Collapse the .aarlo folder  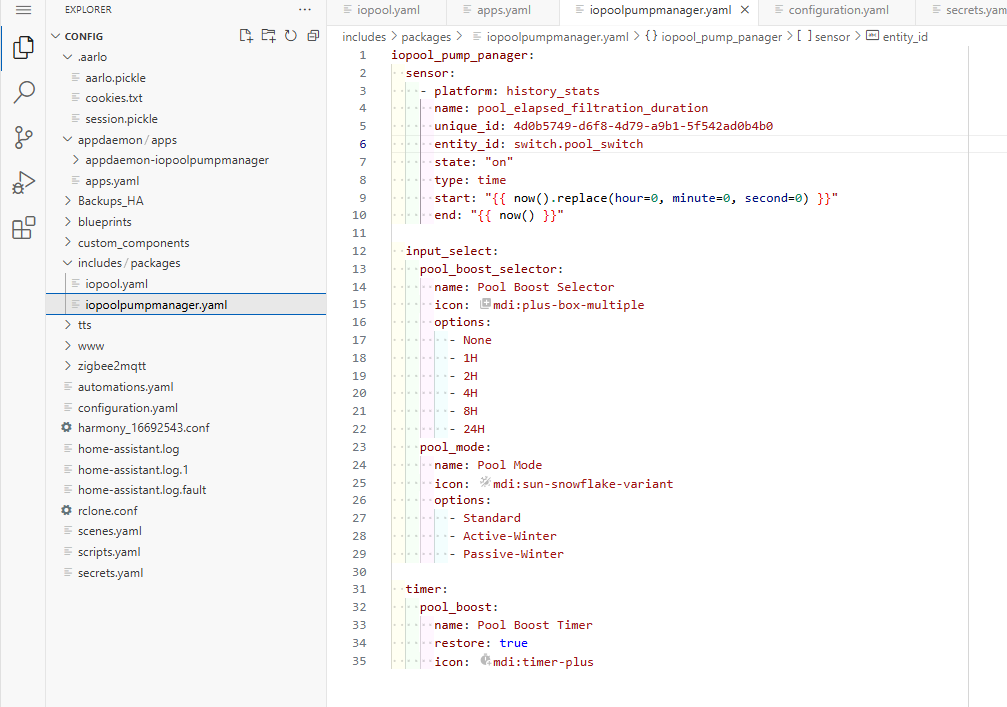tap(67, 57)
